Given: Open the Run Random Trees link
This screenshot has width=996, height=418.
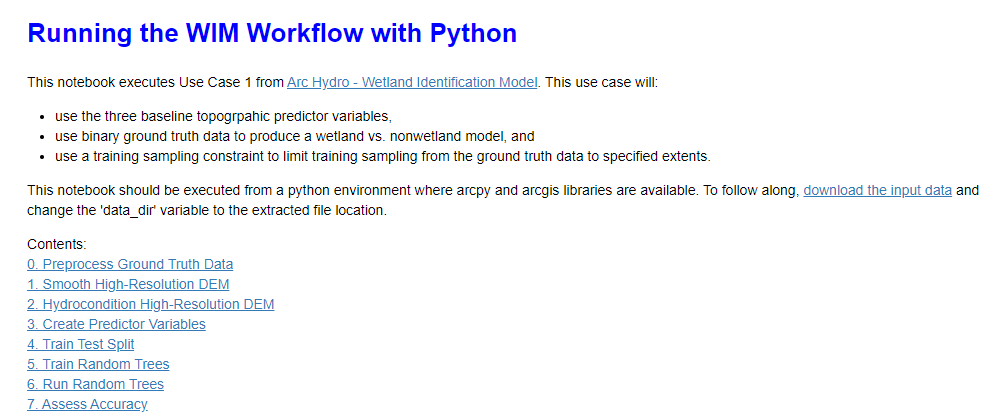Looking at the screenshot, I should click(95, 384).
